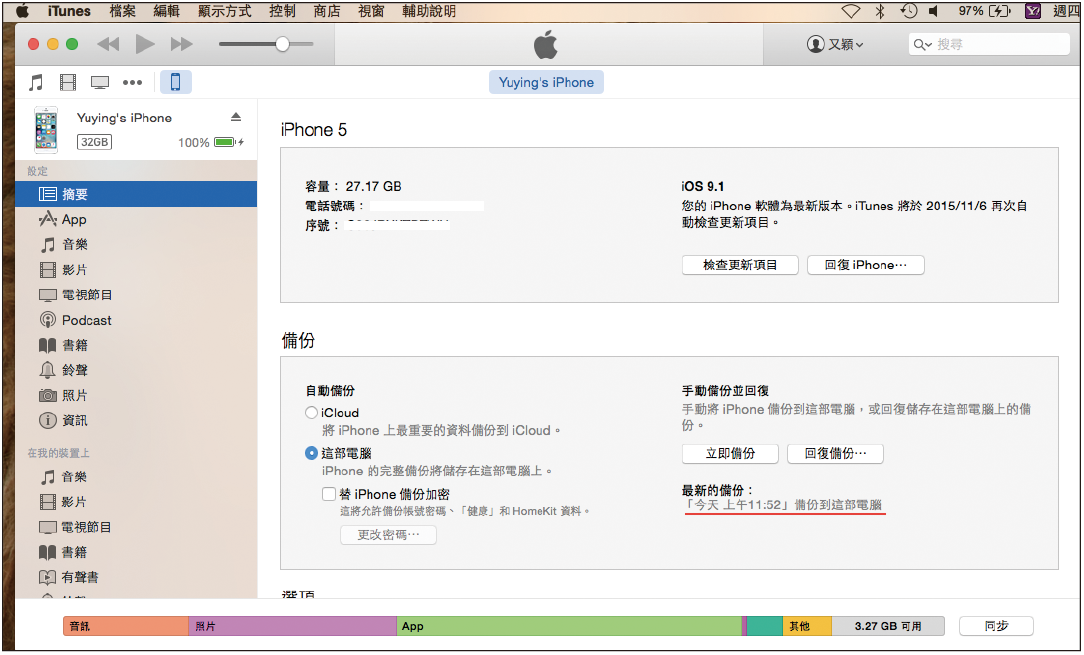Click the Yuying's iPhone tab

[546, 82]
